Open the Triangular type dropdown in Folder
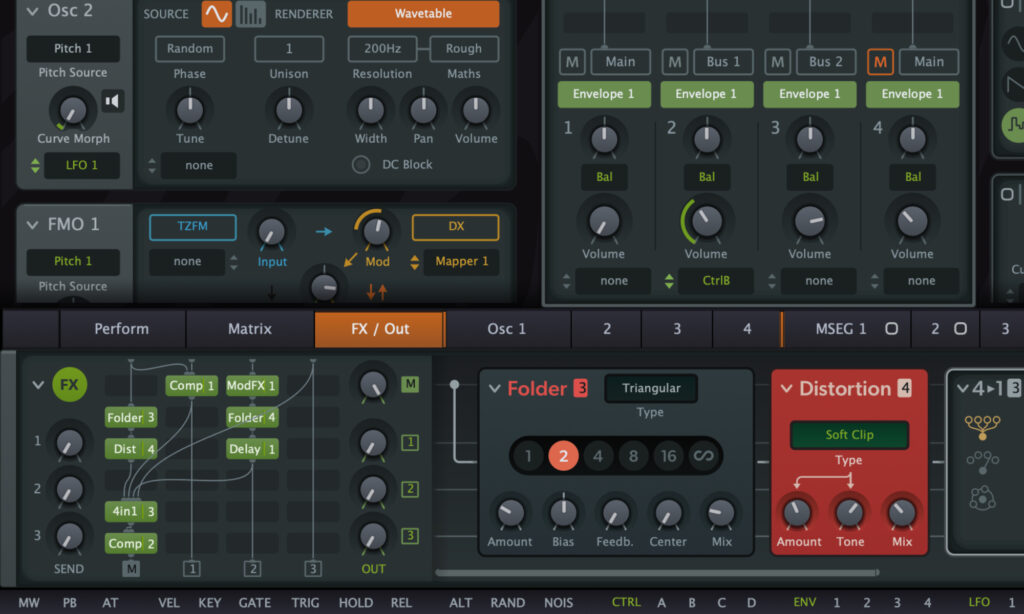This screenshot has height=614, width=1024. [x=650, y=388]
